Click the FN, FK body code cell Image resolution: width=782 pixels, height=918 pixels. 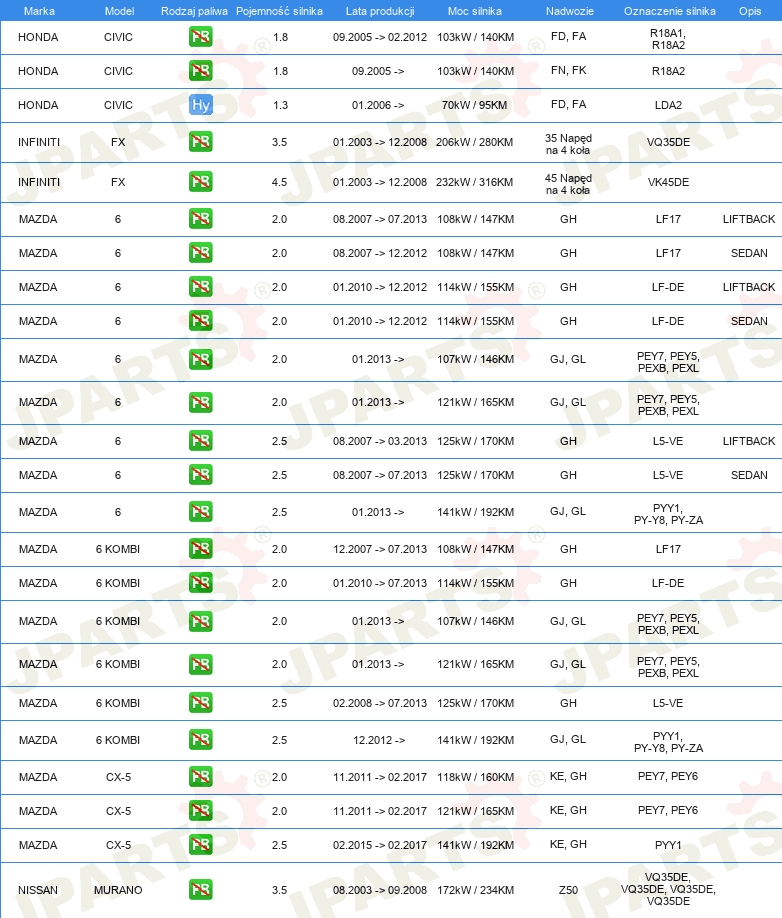point(568,70)
